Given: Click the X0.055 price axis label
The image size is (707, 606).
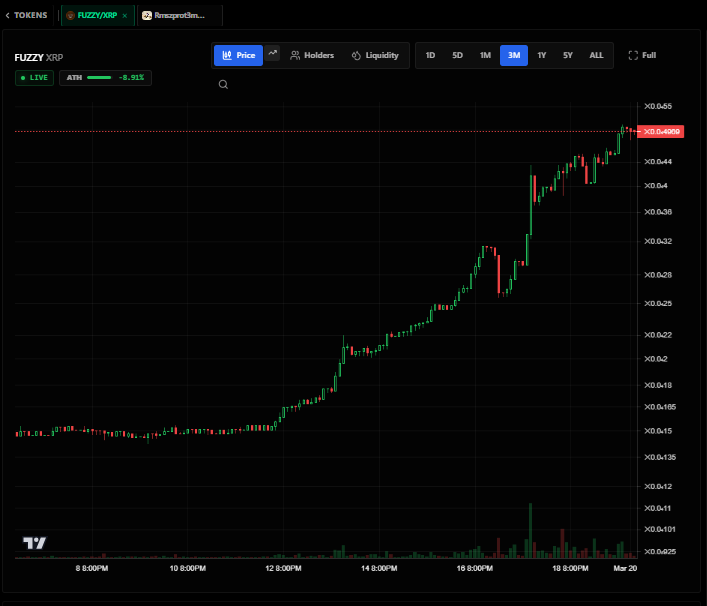Looking at the screenshot, I should click(658, 106).
